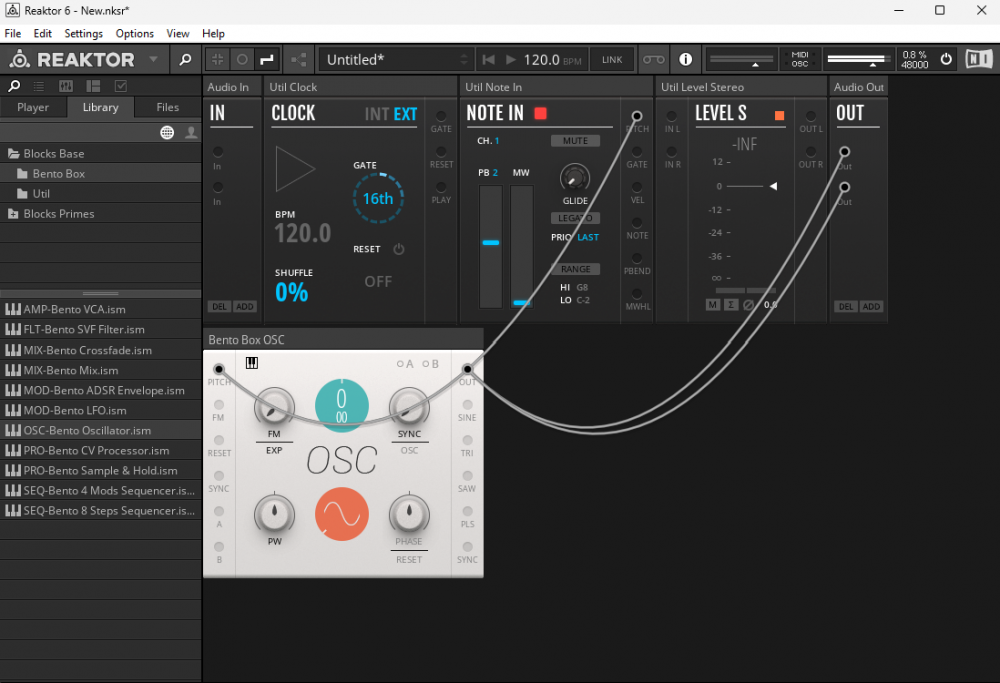Toggle the Clock RESET power icon
This screenshot has height=683, width=1000.
[x=399, y=249]
